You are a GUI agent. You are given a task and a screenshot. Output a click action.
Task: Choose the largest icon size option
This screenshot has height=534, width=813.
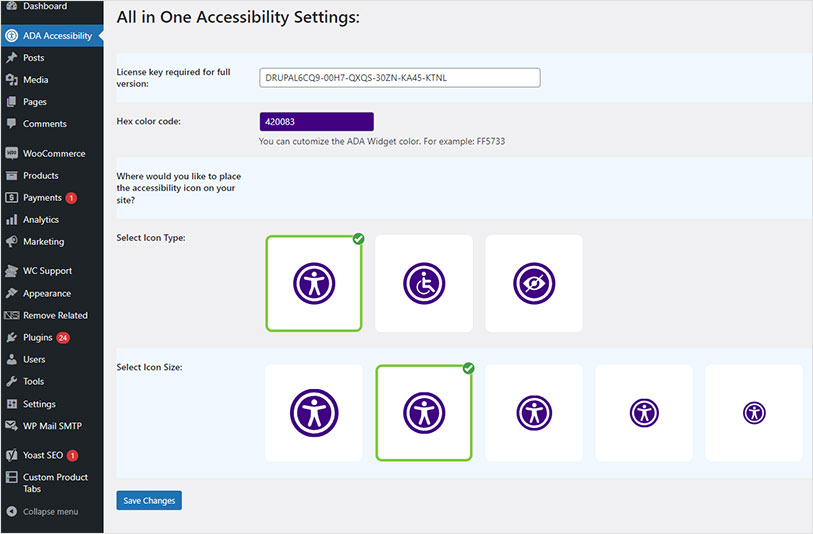click(x=314, y=413)
